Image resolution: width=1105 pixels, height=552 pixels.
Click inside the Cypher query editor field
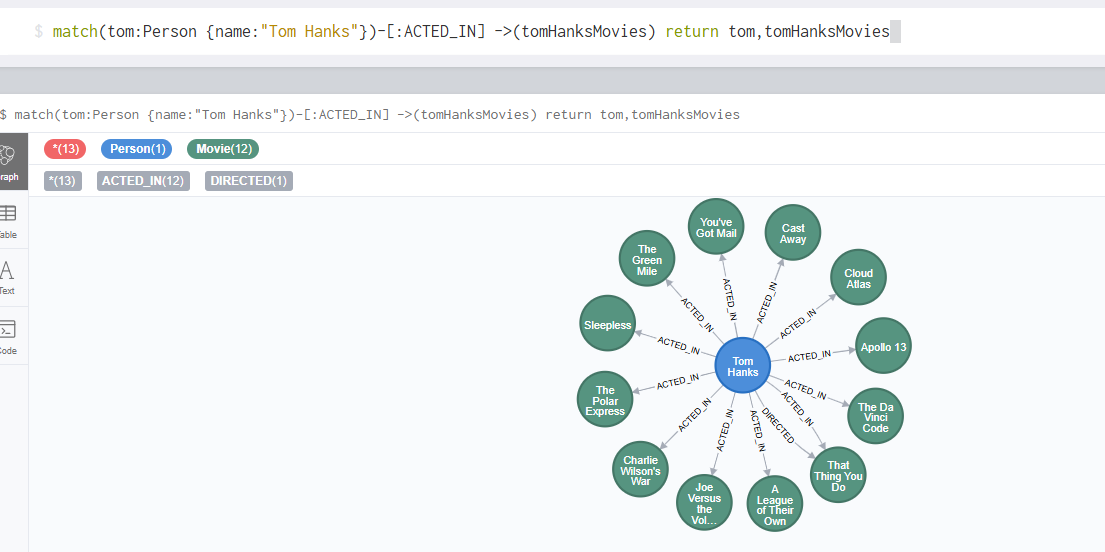(552, 32)
